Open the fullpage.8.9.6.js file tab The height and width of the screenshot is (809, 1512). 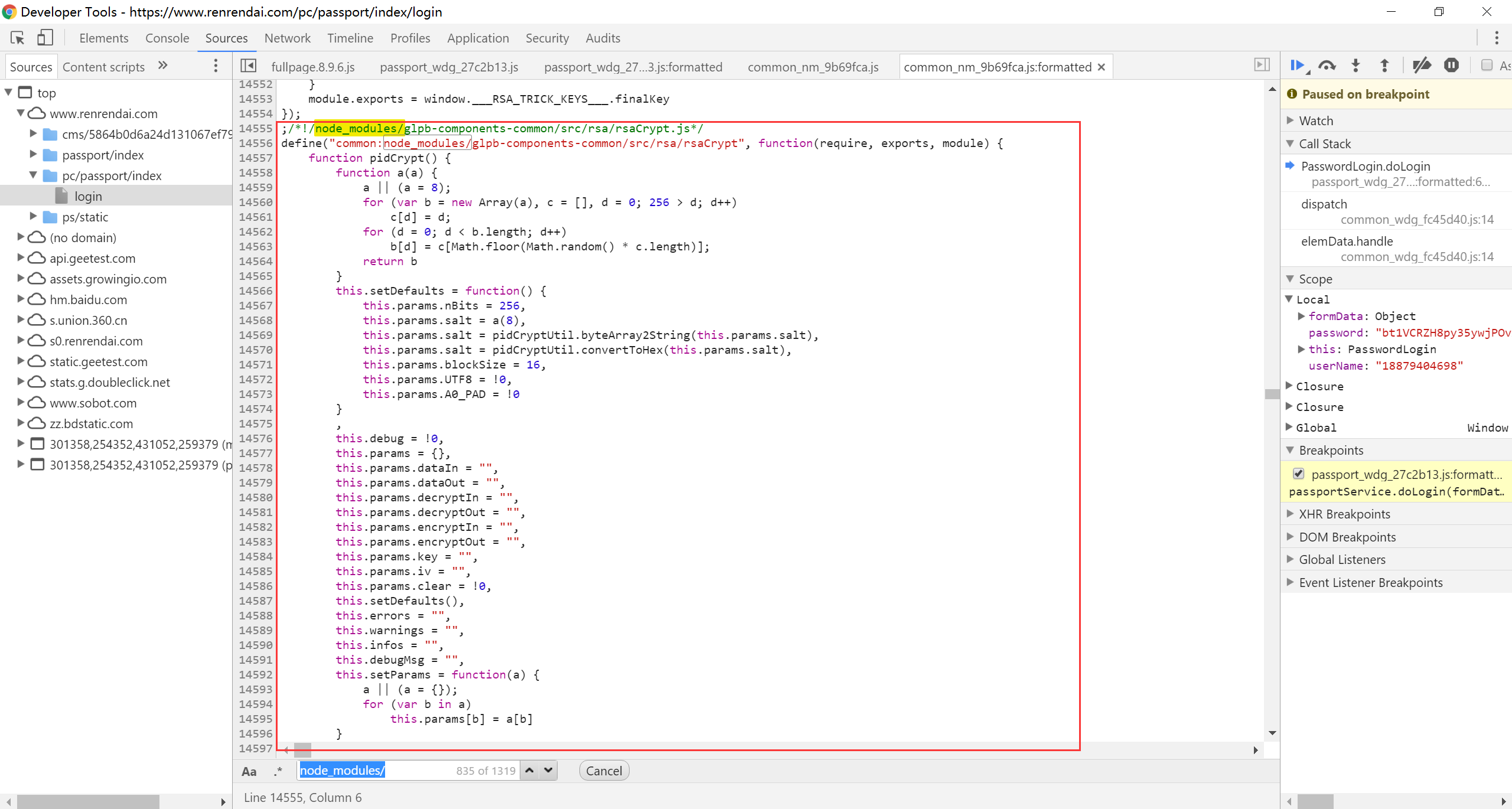pos(313,67)
